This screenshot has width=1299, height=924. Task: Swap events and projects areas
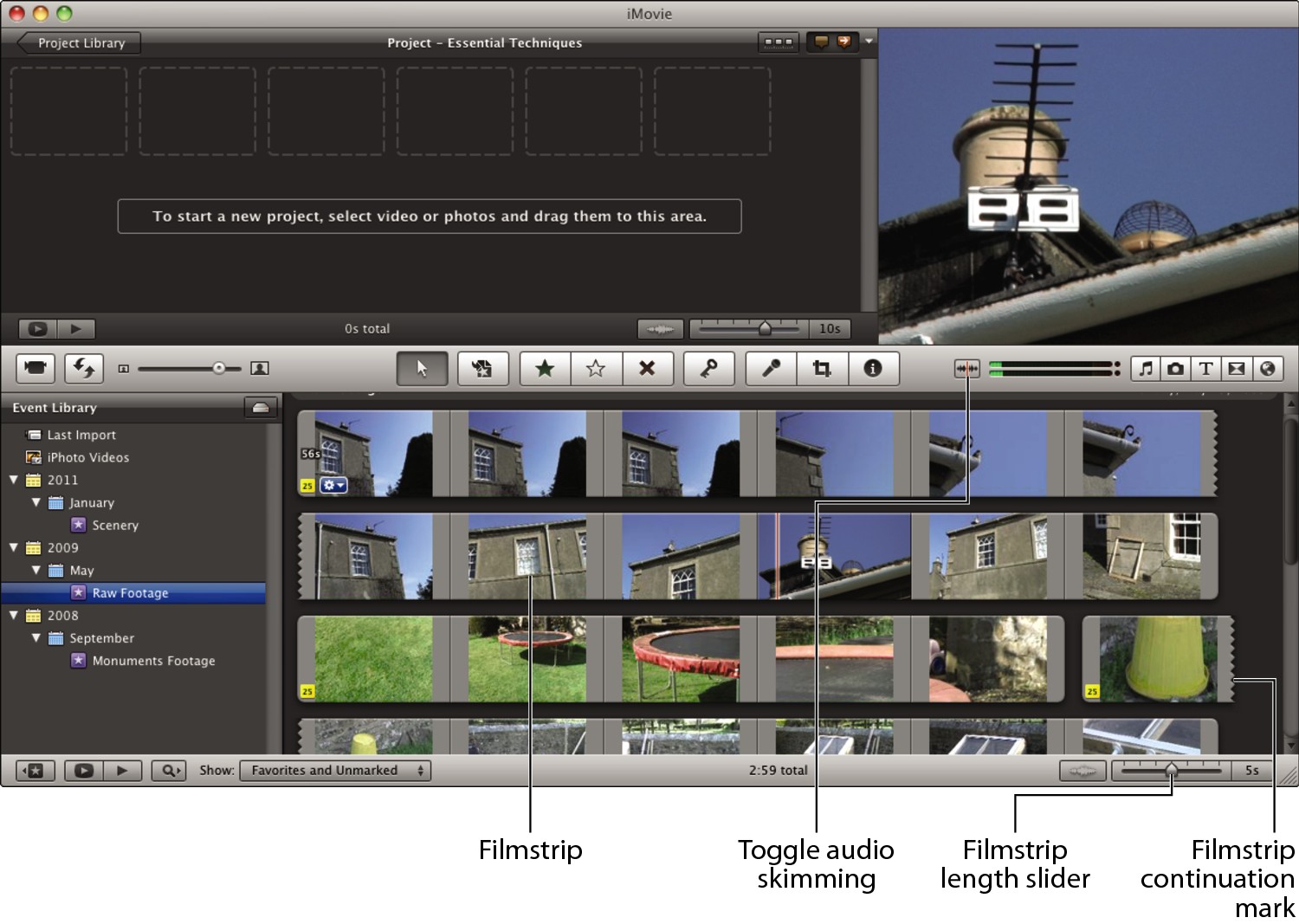click(x=83, y=368)
